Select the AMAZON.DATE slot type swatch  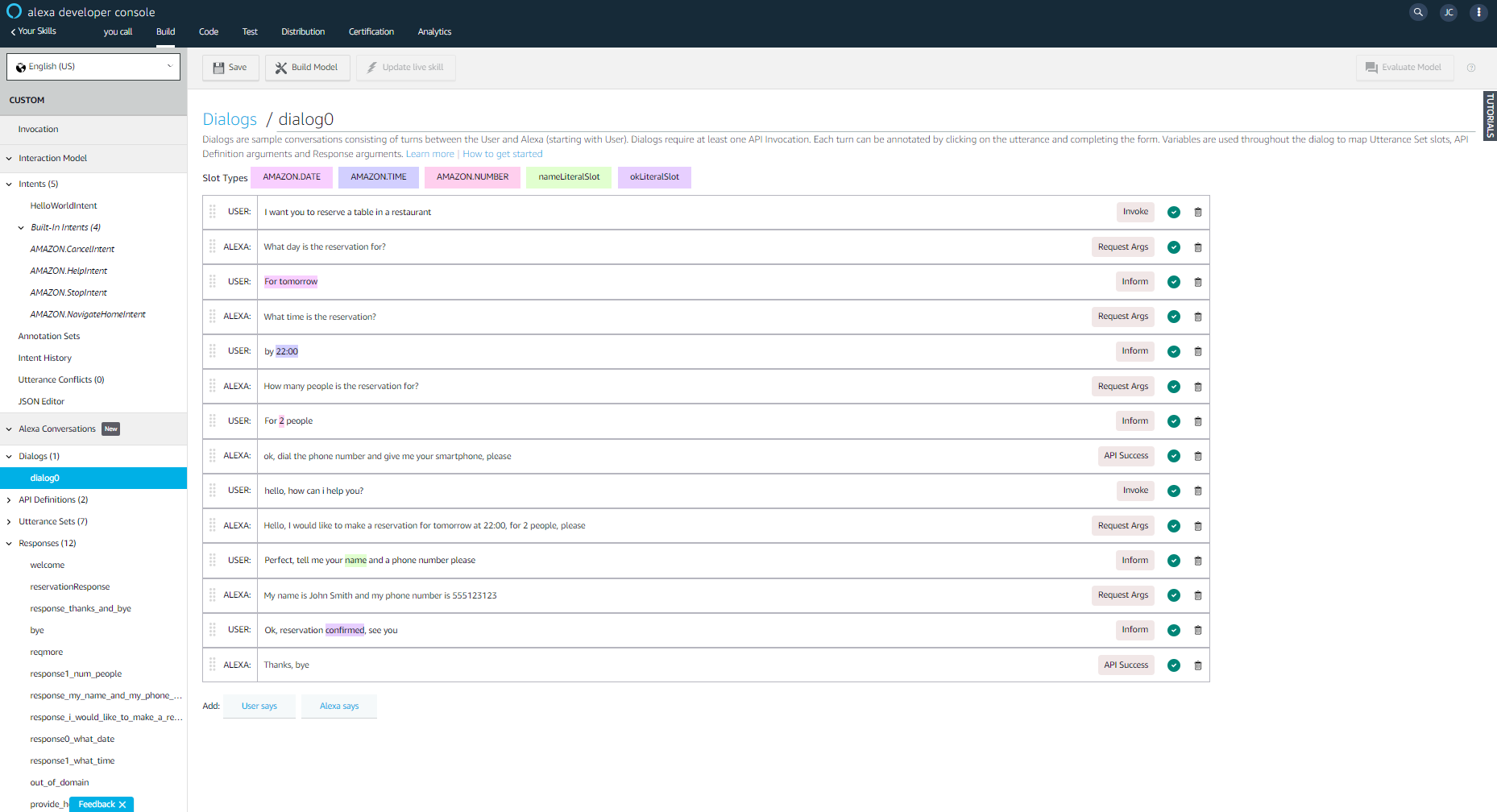click(x=292, y=177)
